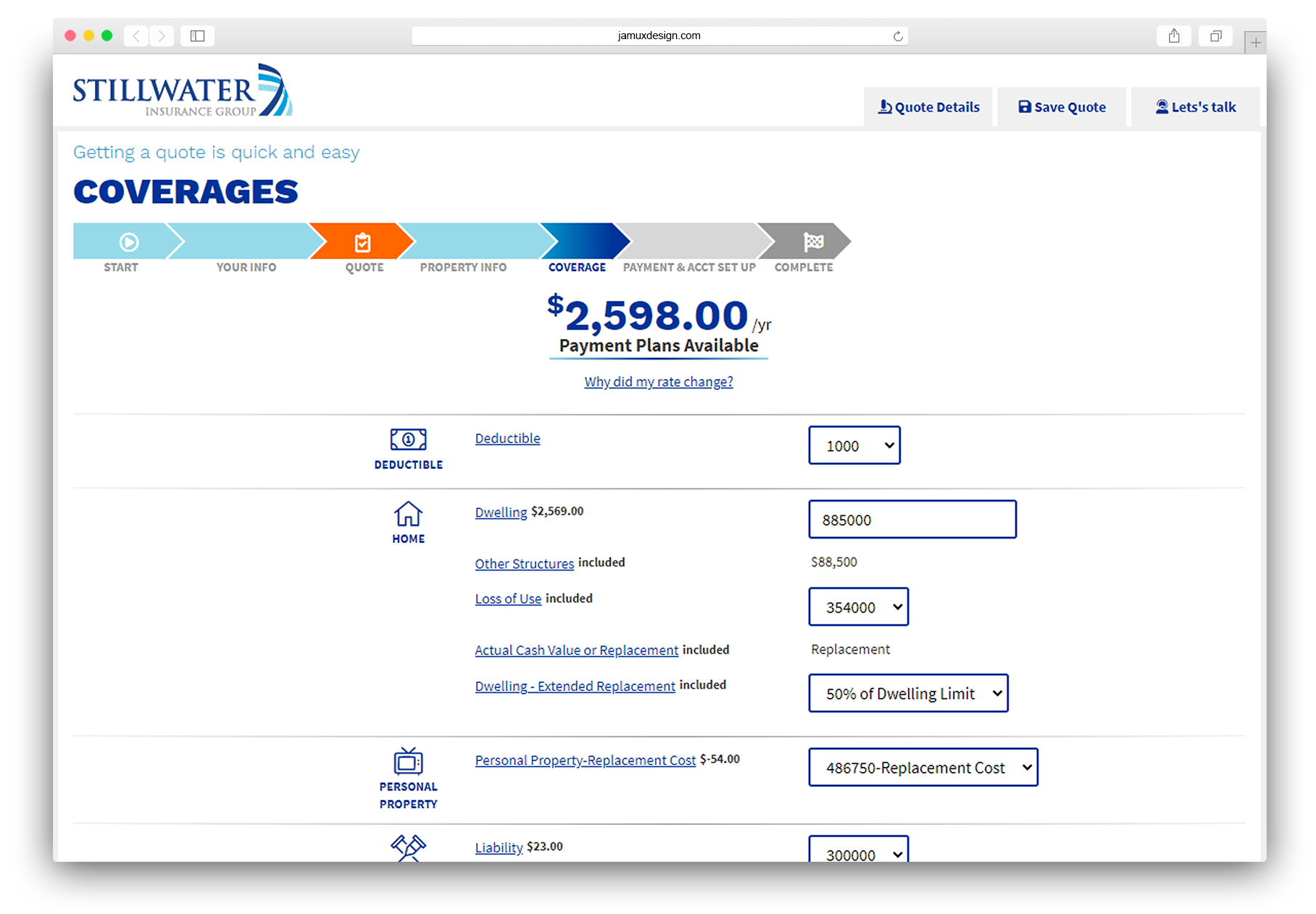
Task: Open the Loss of Use 354000 dropdown
Action: pyautogui.click(x=859, y=607)
